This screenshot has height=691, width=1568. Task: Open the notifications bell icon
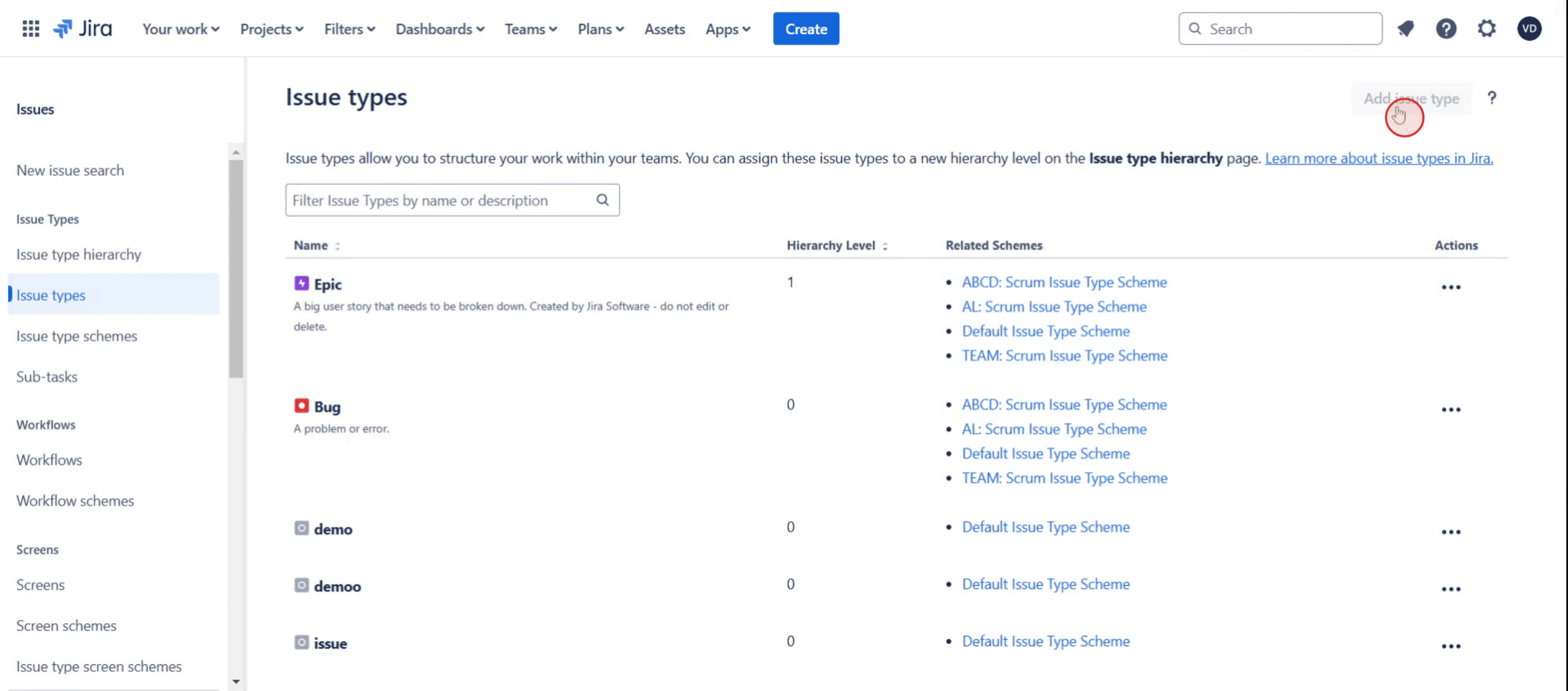[1405, 29]
